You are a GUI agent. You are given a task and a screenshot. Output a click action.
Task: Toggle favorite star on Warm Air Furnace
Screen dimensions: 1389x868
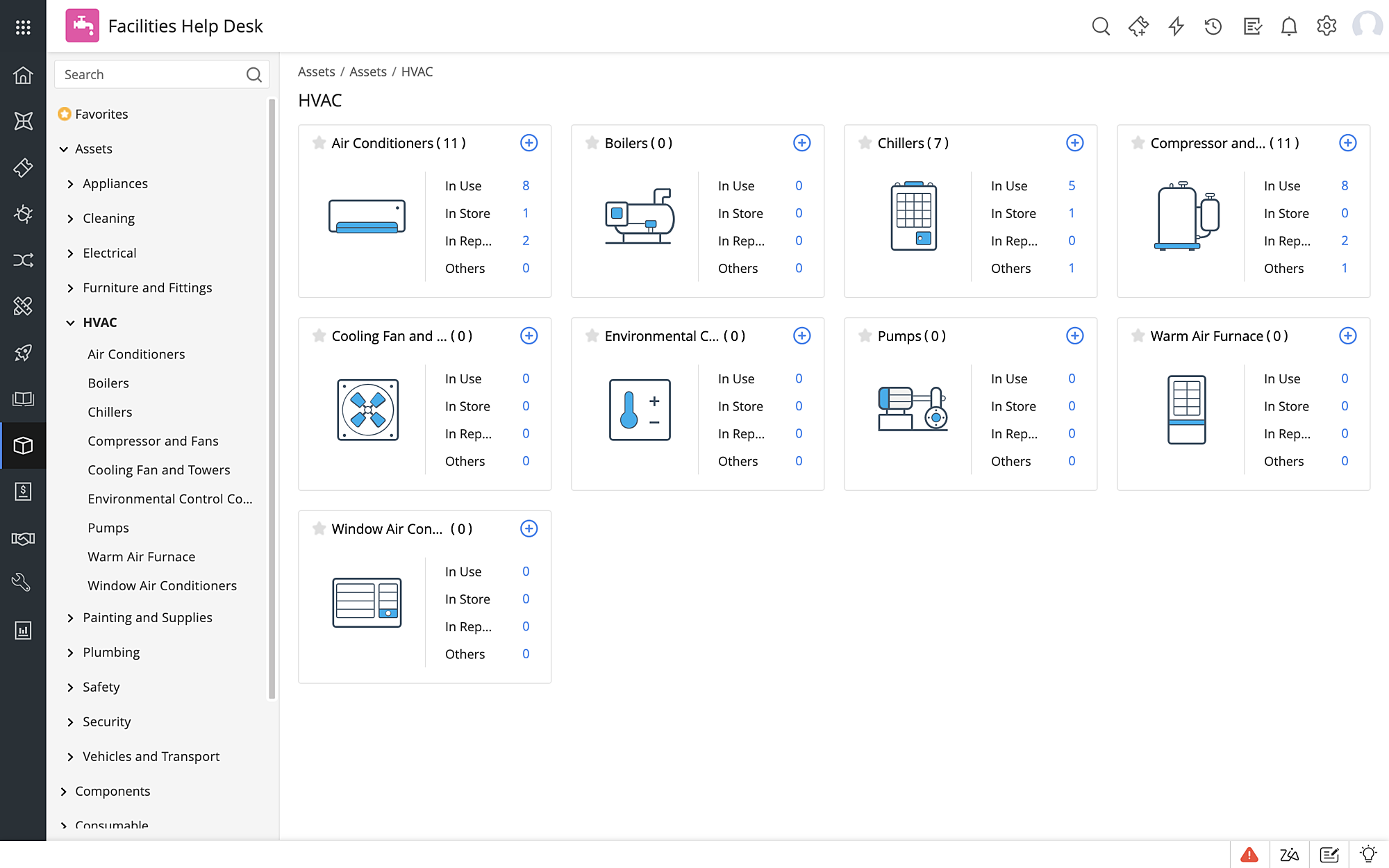click(1138, 336)
